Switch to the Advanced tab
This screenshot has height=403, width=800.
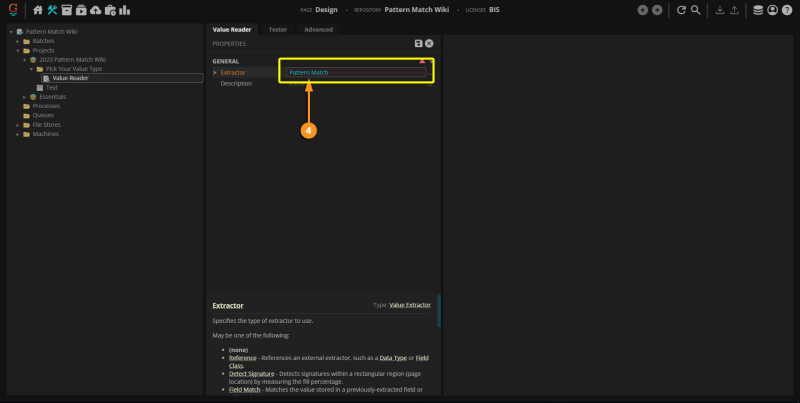[318, 30]
